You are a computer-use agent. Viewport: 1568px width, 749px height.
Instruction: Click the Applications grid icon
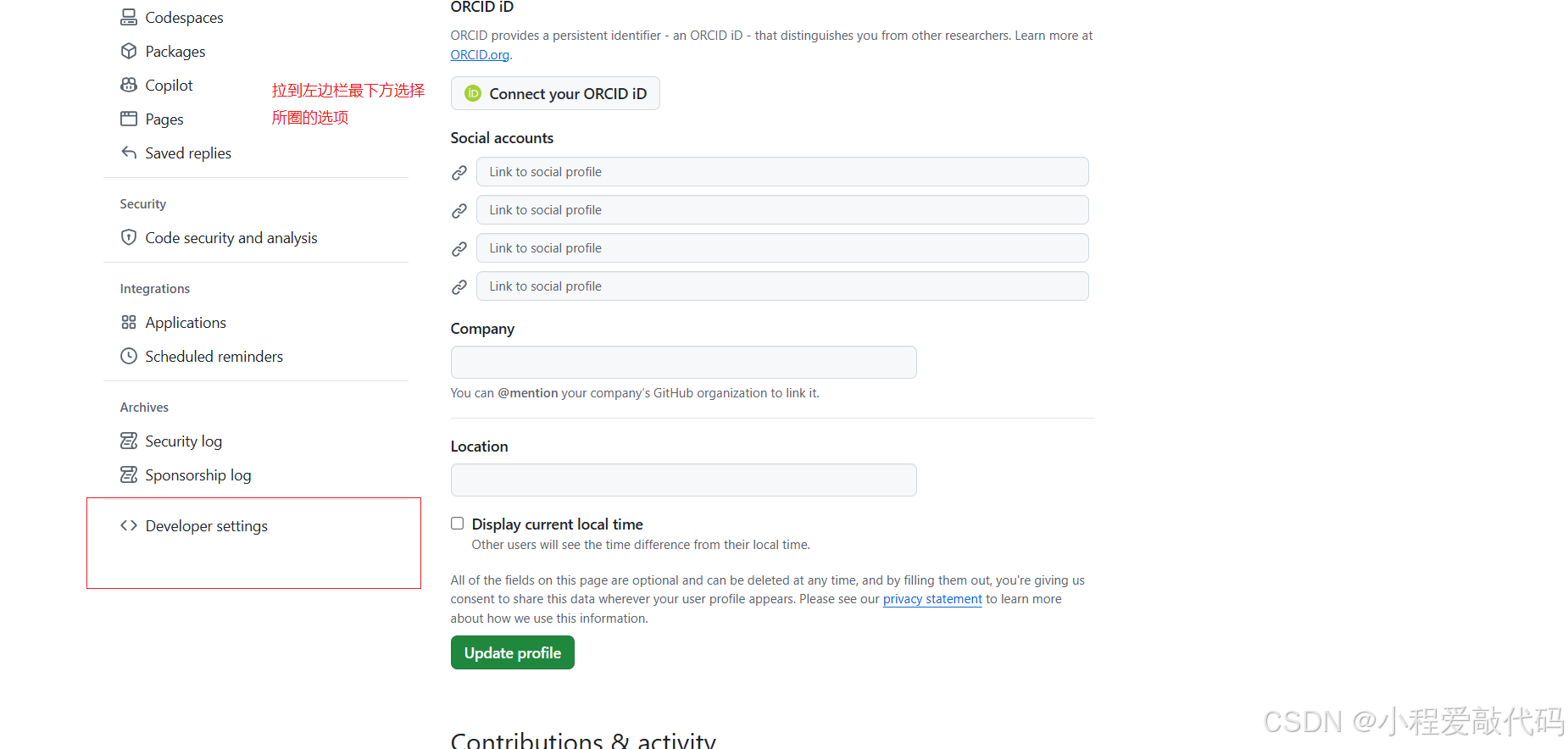click(x=129, y=322)
